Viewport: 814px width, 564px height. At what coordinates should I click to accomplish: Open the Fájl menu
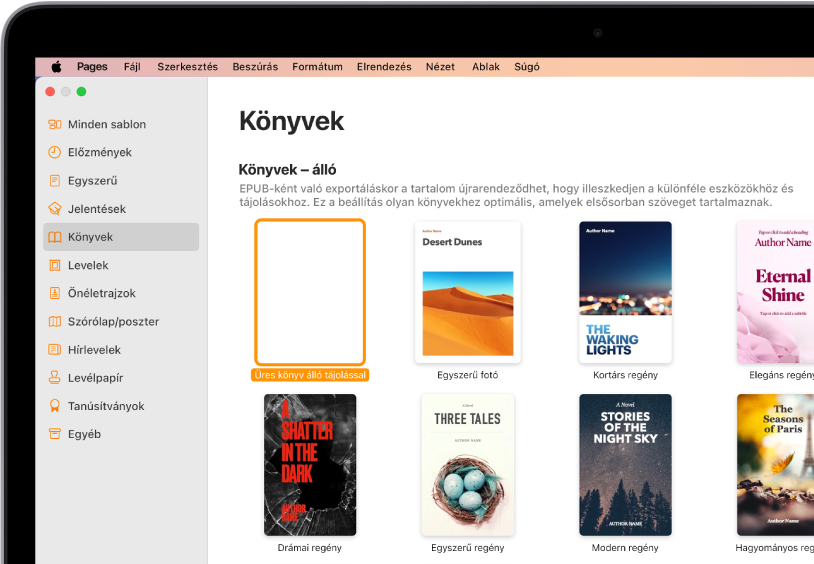point(132,66)
